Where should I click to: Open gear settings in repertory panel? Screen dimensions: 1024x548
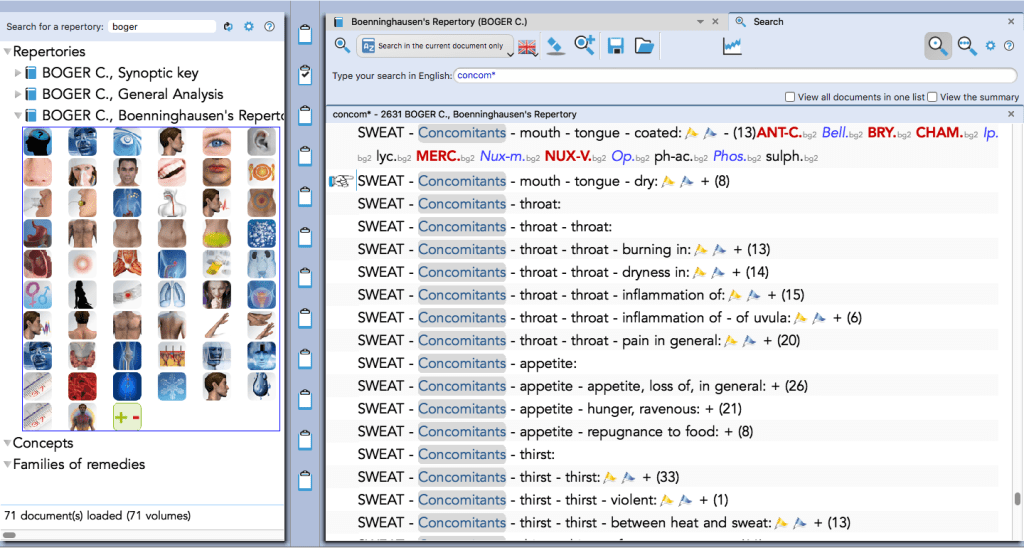pos(249,27)
